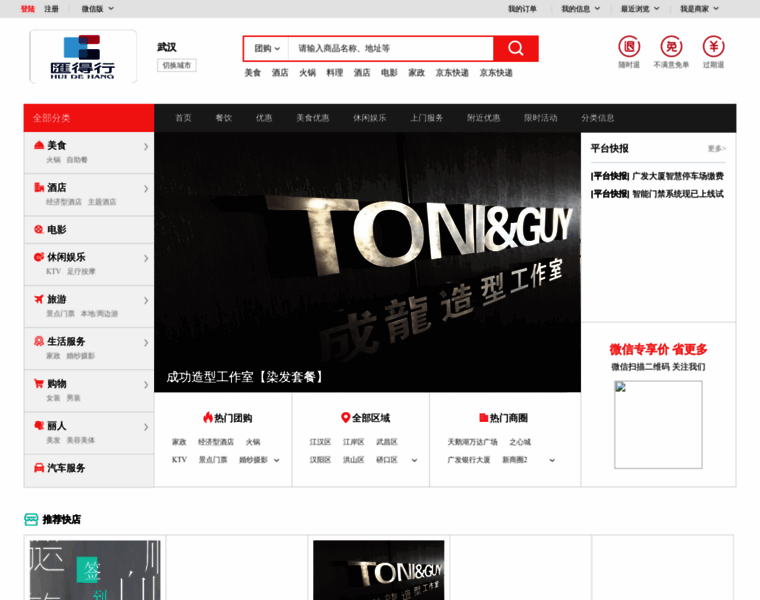Screen dimensions: 760x600
Task: Click the WeChat QR code image
Action: (x=658, y=425)
